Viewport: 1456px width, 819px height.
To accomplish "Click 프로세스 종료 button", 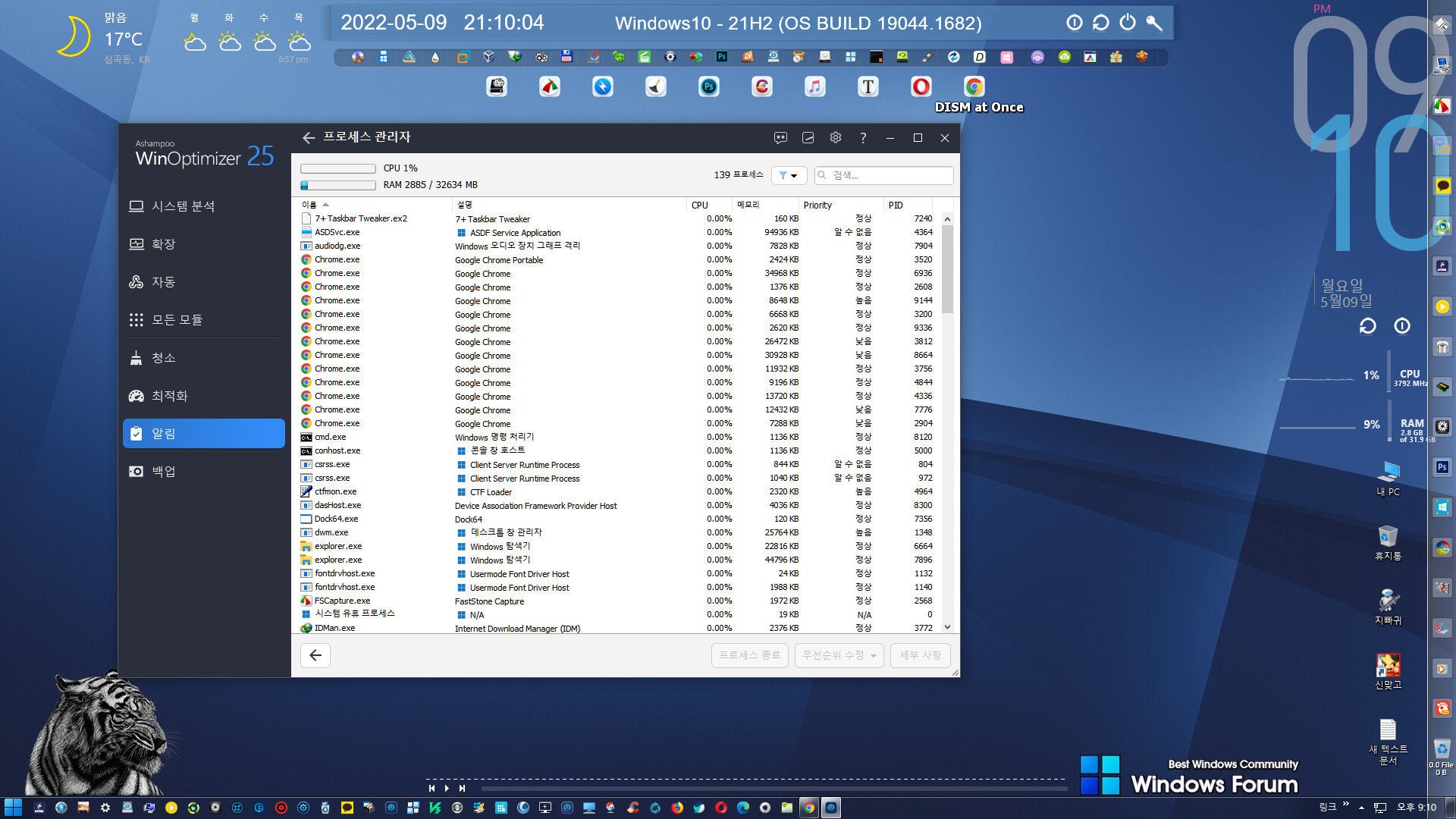I will 749,655.
